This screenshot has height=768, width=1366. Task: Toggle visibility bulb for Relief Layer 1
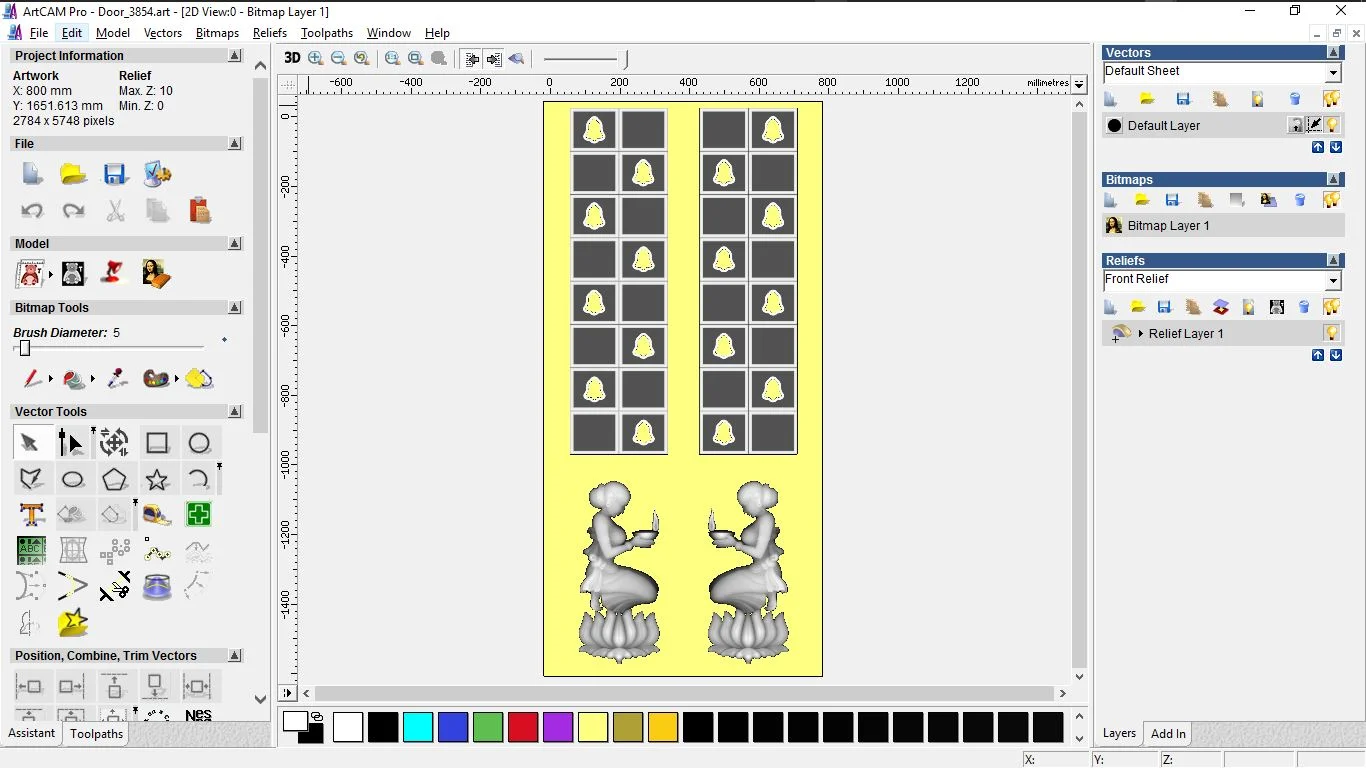pos(1331,333)
